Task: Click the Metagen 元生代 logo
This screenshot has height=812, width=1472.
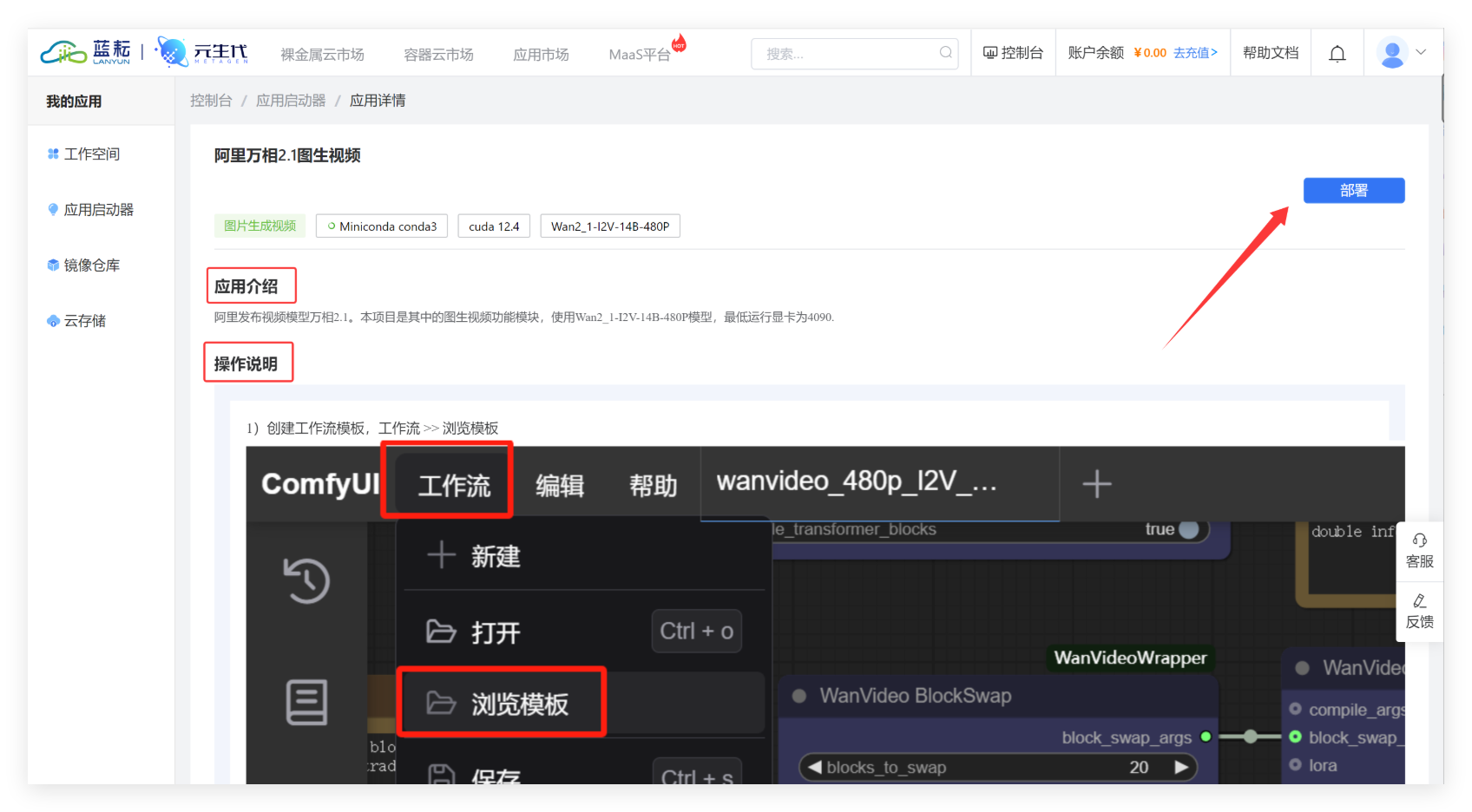Action: pos(200,52)
